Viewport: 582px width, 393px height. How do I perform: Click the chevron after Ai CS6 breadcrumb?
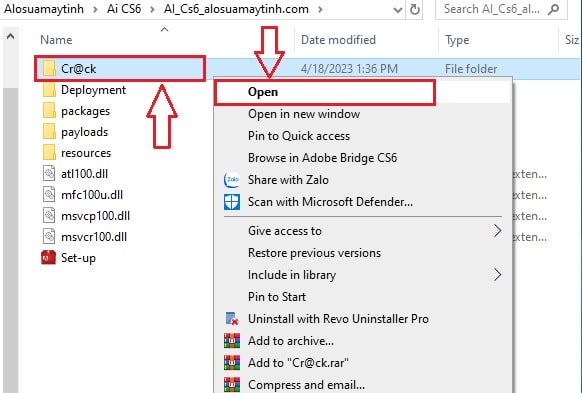click(152, 9)
